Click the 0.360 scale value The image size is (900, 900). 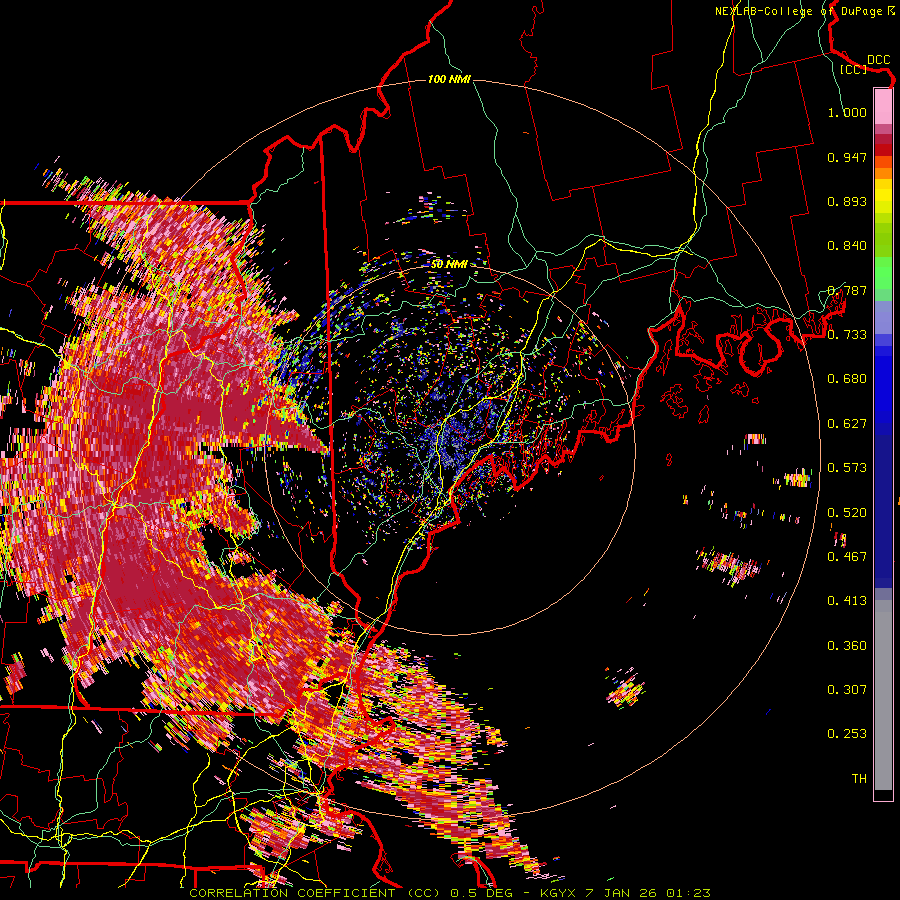[847, 646]
